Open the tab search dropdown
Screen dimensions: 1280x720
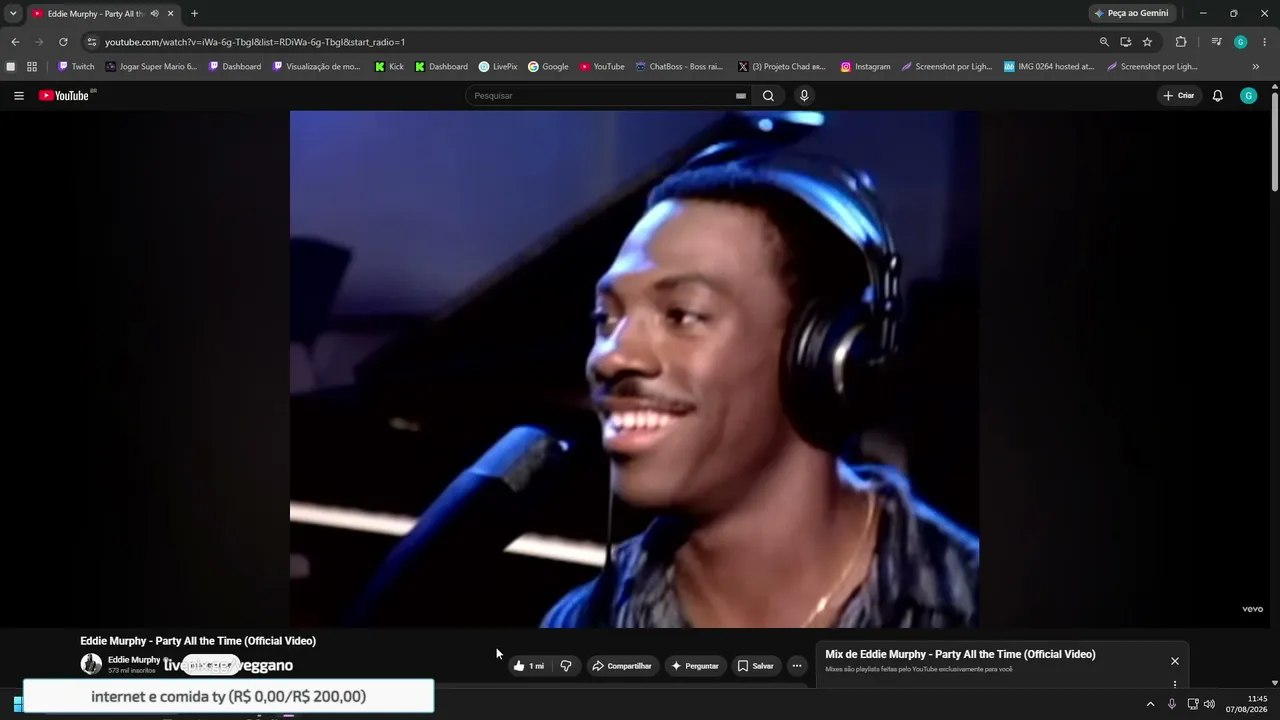click(x=13, y=14)
